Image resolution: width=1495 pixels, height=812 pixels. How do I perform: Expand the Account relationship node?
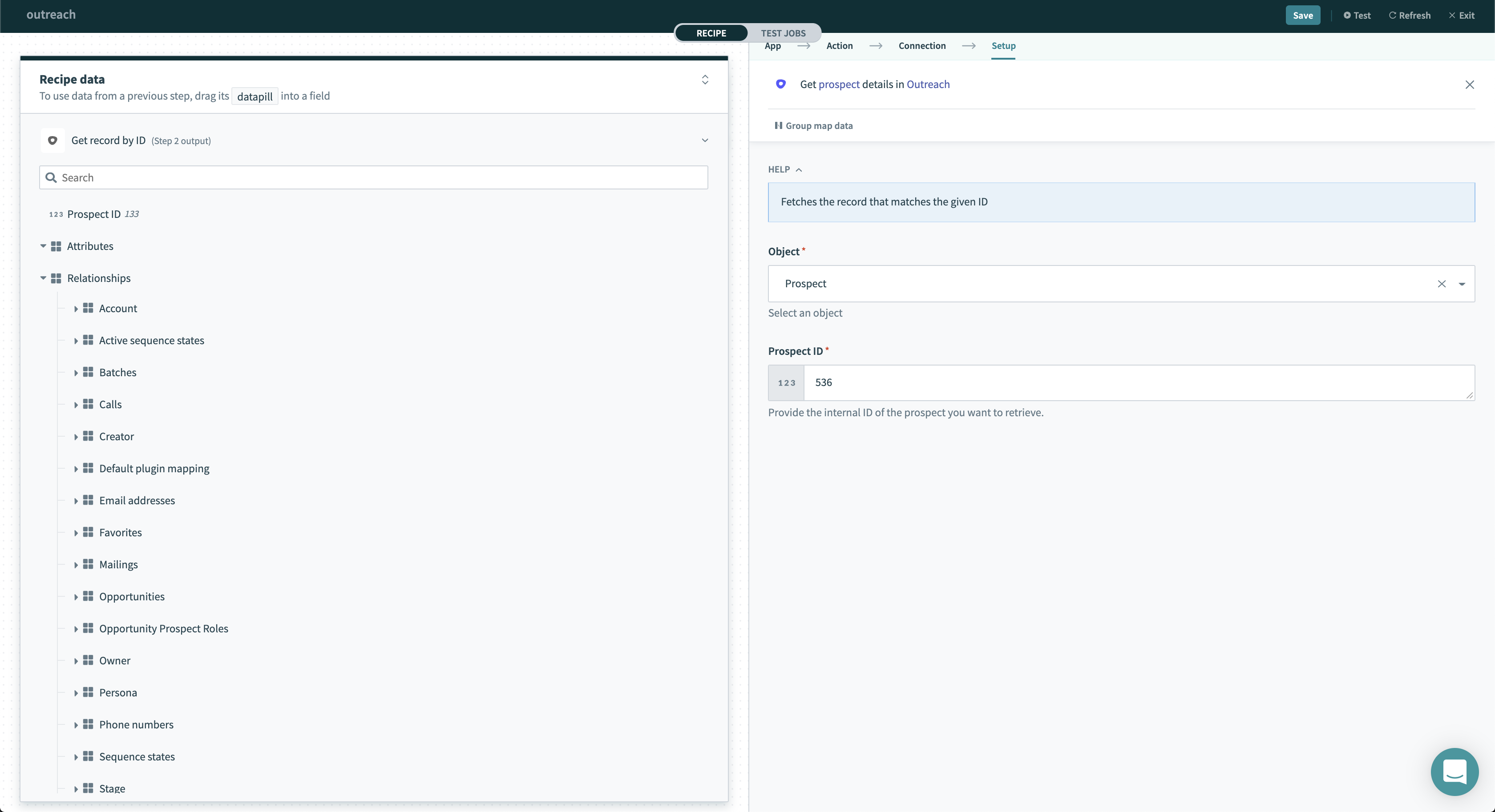pyautogui.click(x=76, y=309)
